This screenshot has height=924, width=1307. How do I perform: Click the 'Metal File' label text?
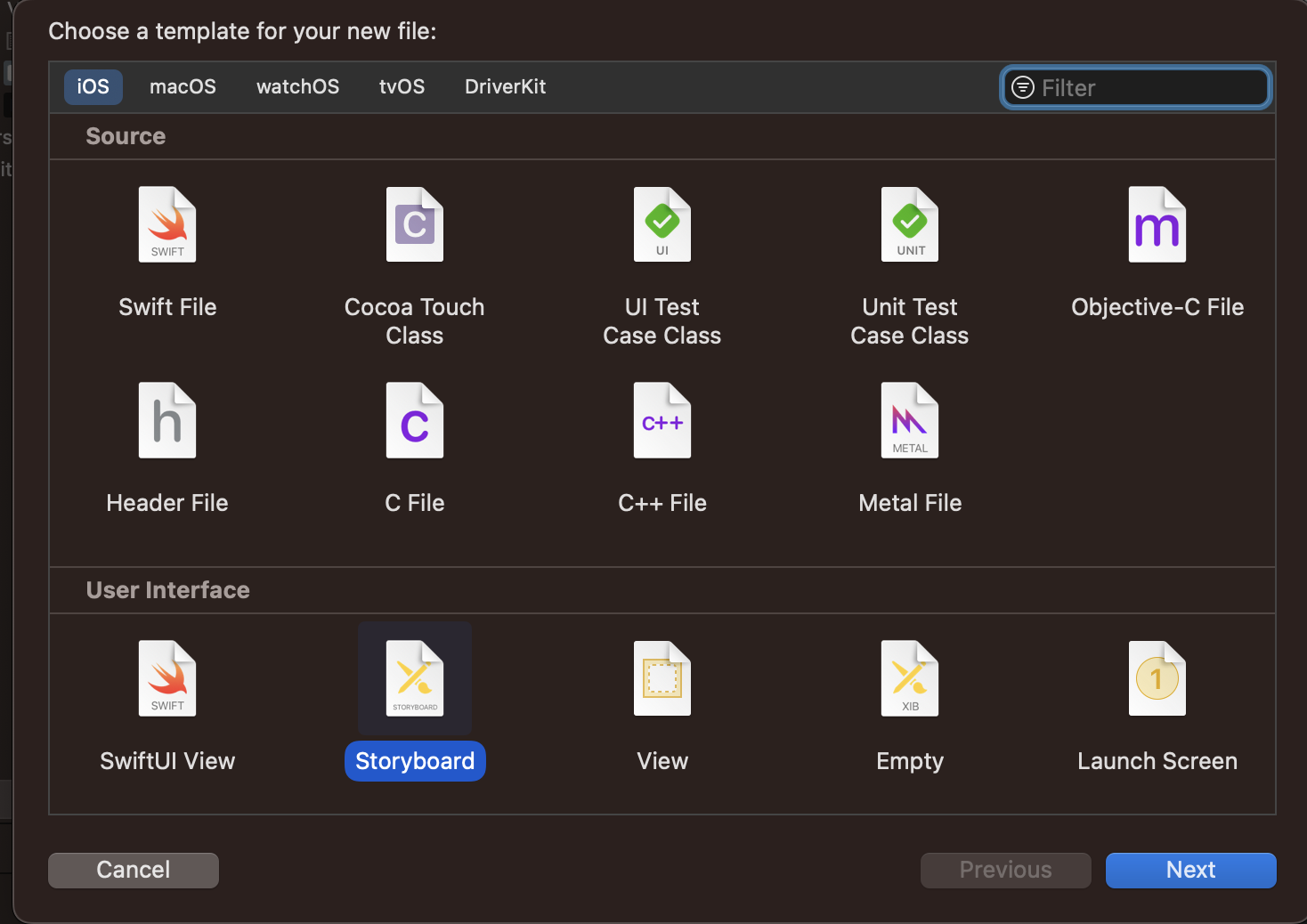tap(910, 503)
